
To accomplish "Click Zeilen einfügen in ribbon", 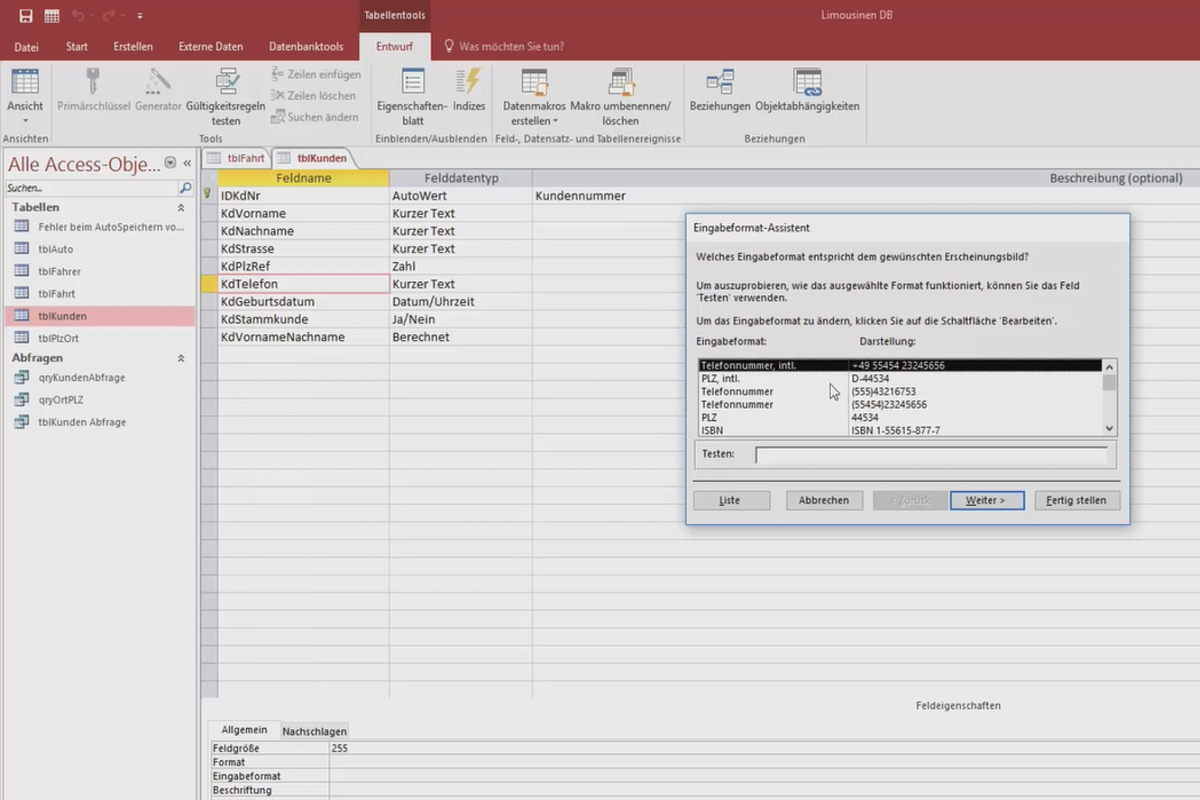I will pos(316,74).
